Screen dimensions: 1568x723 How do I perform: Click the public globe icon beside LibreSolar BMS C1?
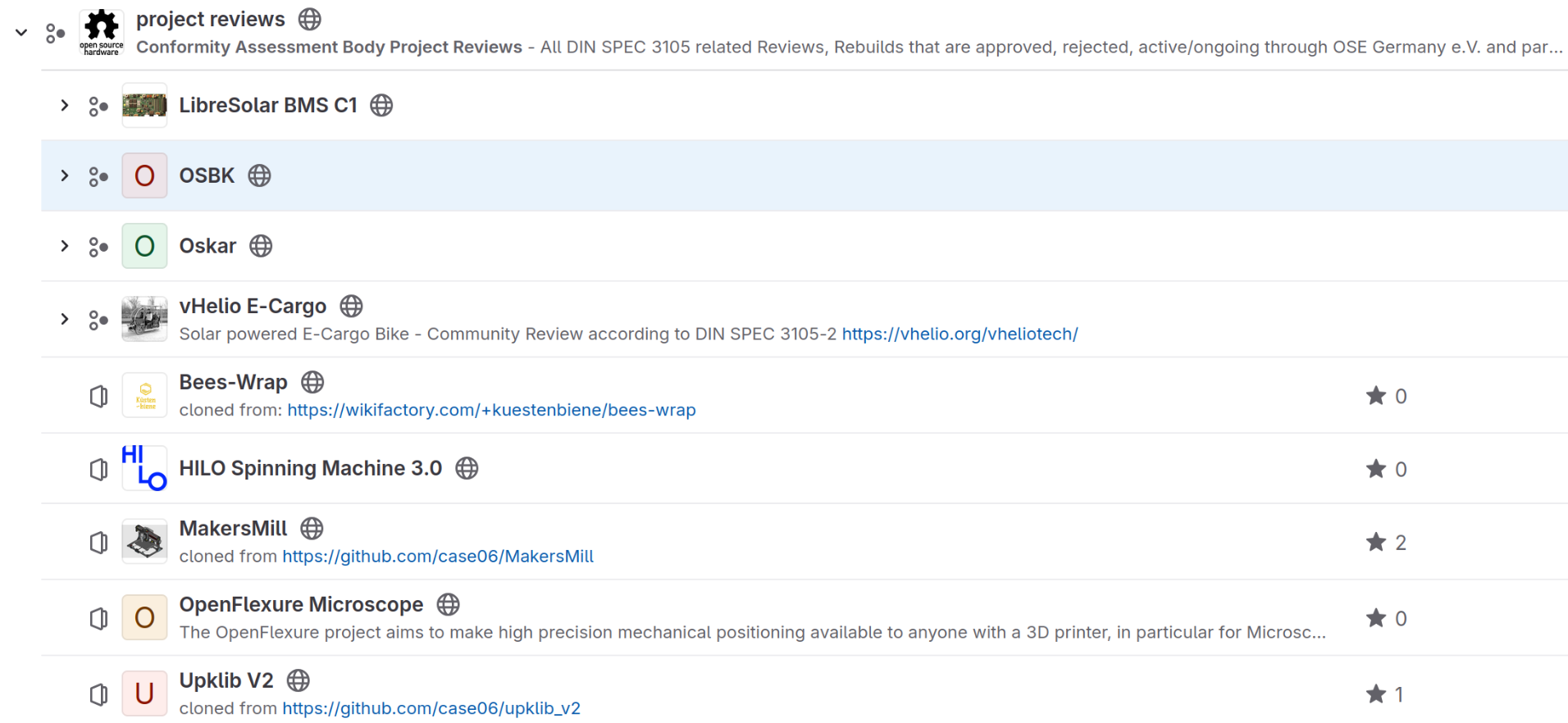click(381, 105)
